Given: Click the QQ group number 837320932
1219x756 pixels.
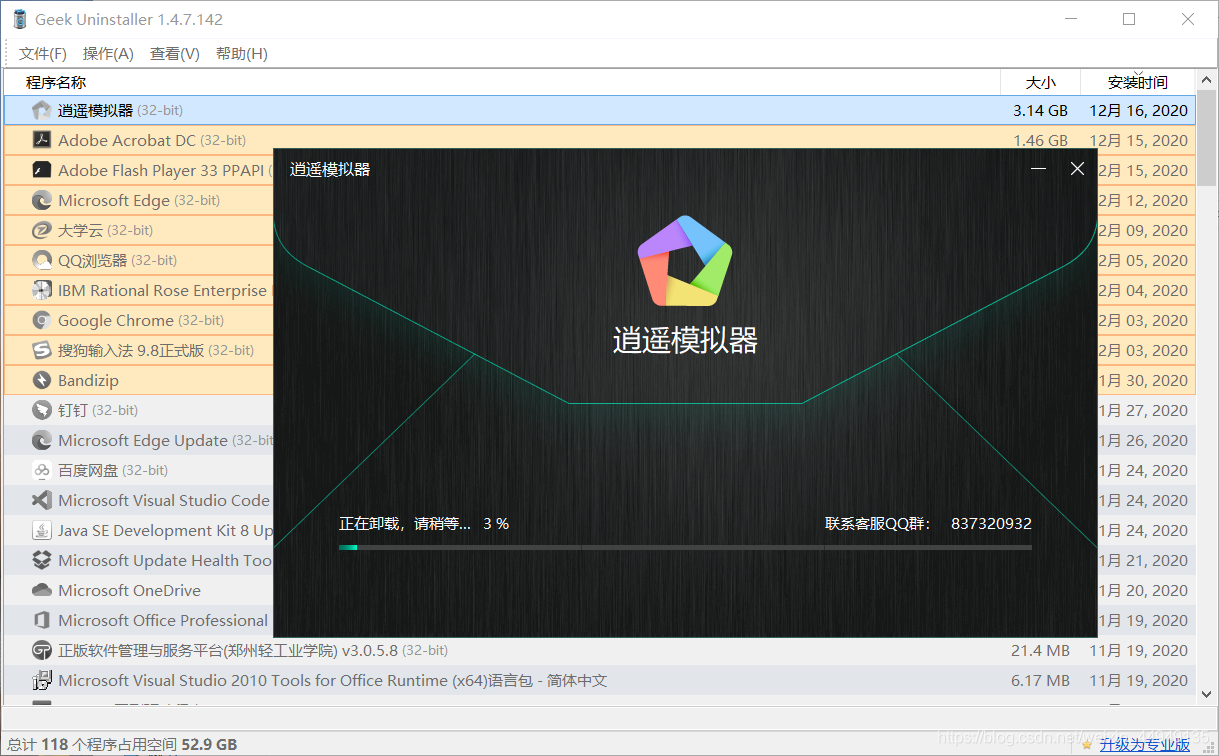Looking at the screenshot, I should 991,523.
